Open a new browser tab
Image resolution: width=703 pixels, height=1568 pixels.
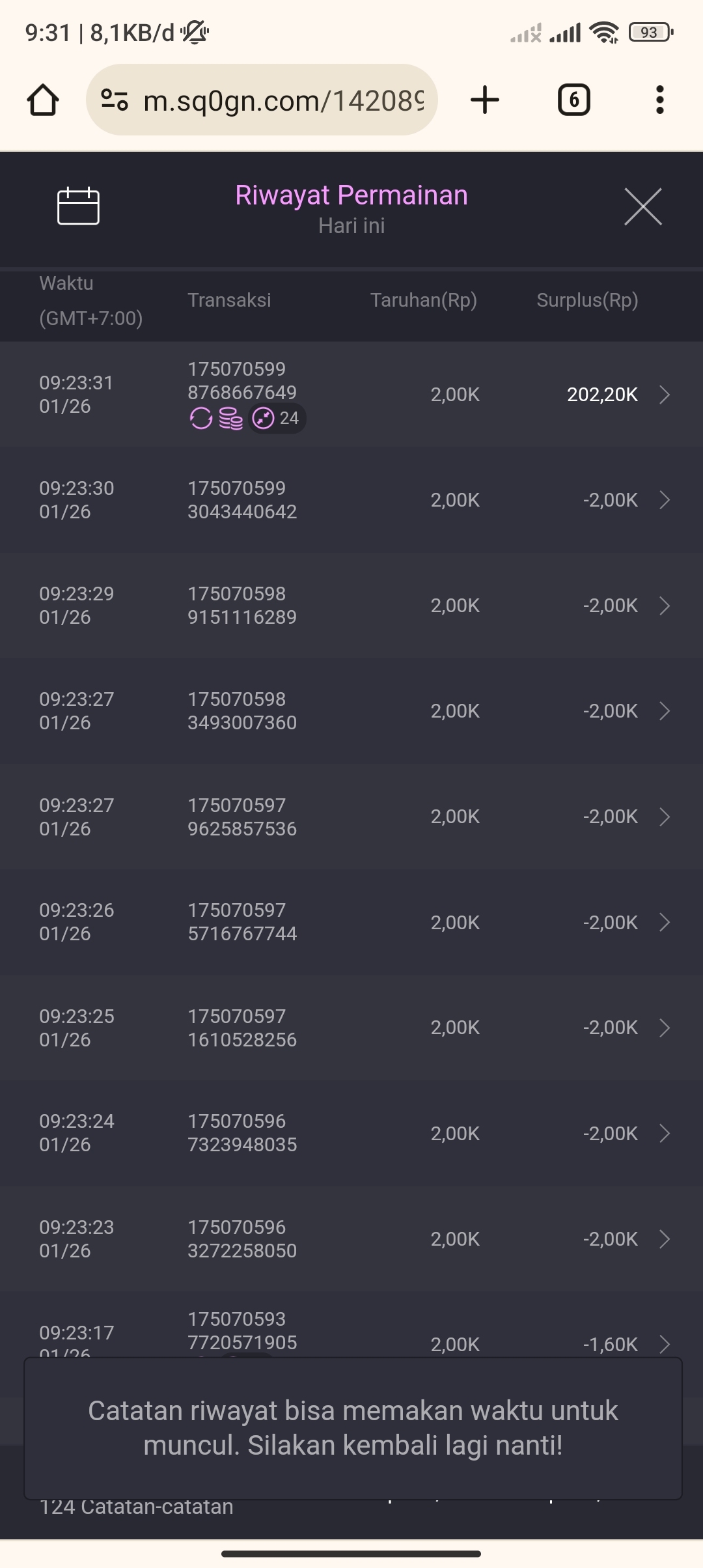(485, 100)
